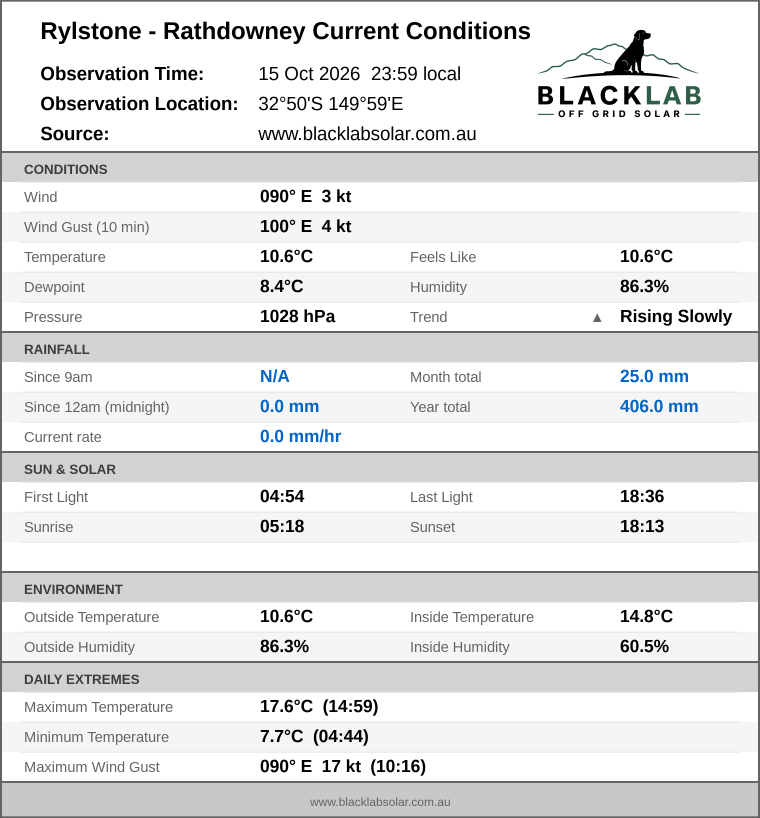This screenshot has height=818, width=760.
Task: Open the footer www.blacklabsolar.com.au link
Action: 380,802
